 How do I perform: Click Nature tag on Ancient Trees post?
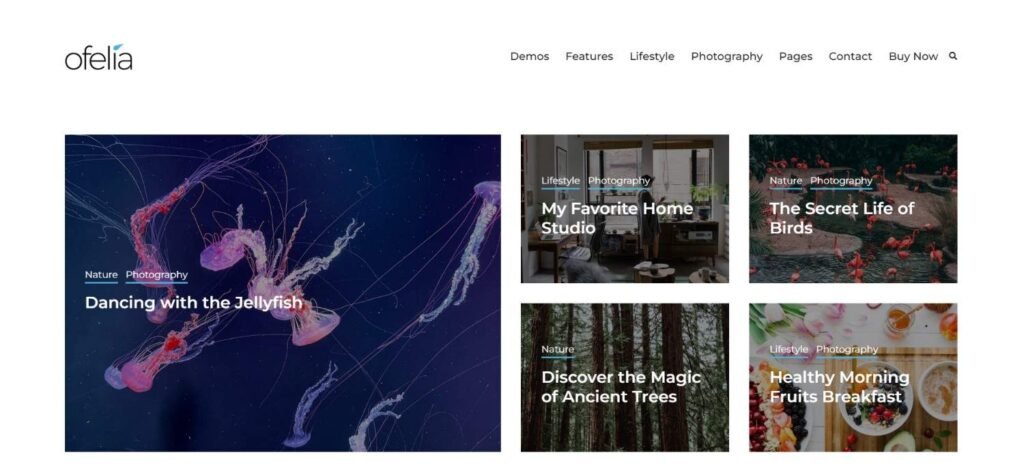coord(558,350)
